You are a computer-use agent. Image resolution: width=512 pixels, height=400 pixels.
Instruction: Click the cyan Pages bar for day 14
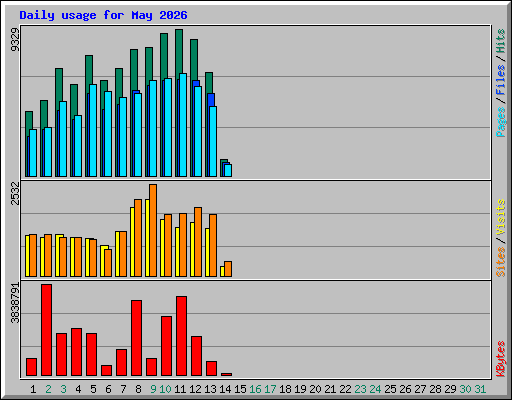click(228, 170)
